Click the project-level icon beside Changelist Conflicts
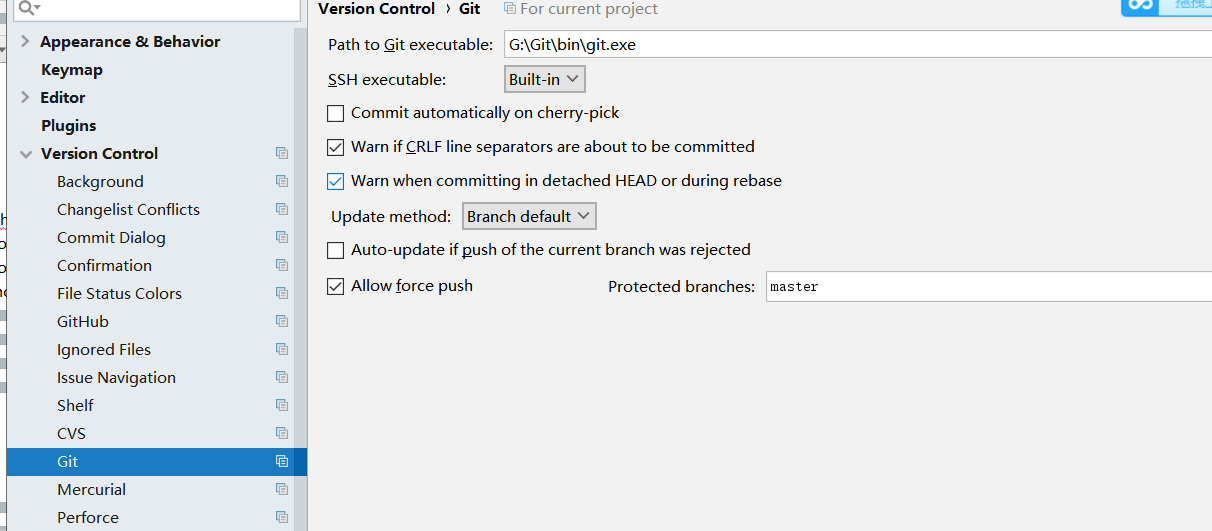Image resolution: width=1212 pixels, height=531 pixels. point(282,209)
